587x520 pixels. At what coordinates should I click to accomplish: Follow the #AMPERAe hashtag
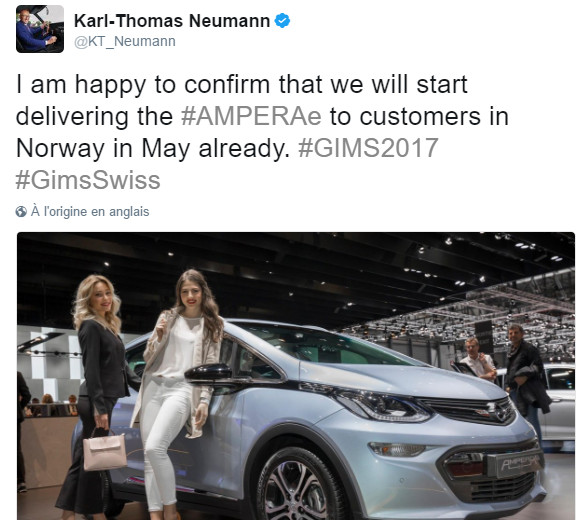point(251,116)
